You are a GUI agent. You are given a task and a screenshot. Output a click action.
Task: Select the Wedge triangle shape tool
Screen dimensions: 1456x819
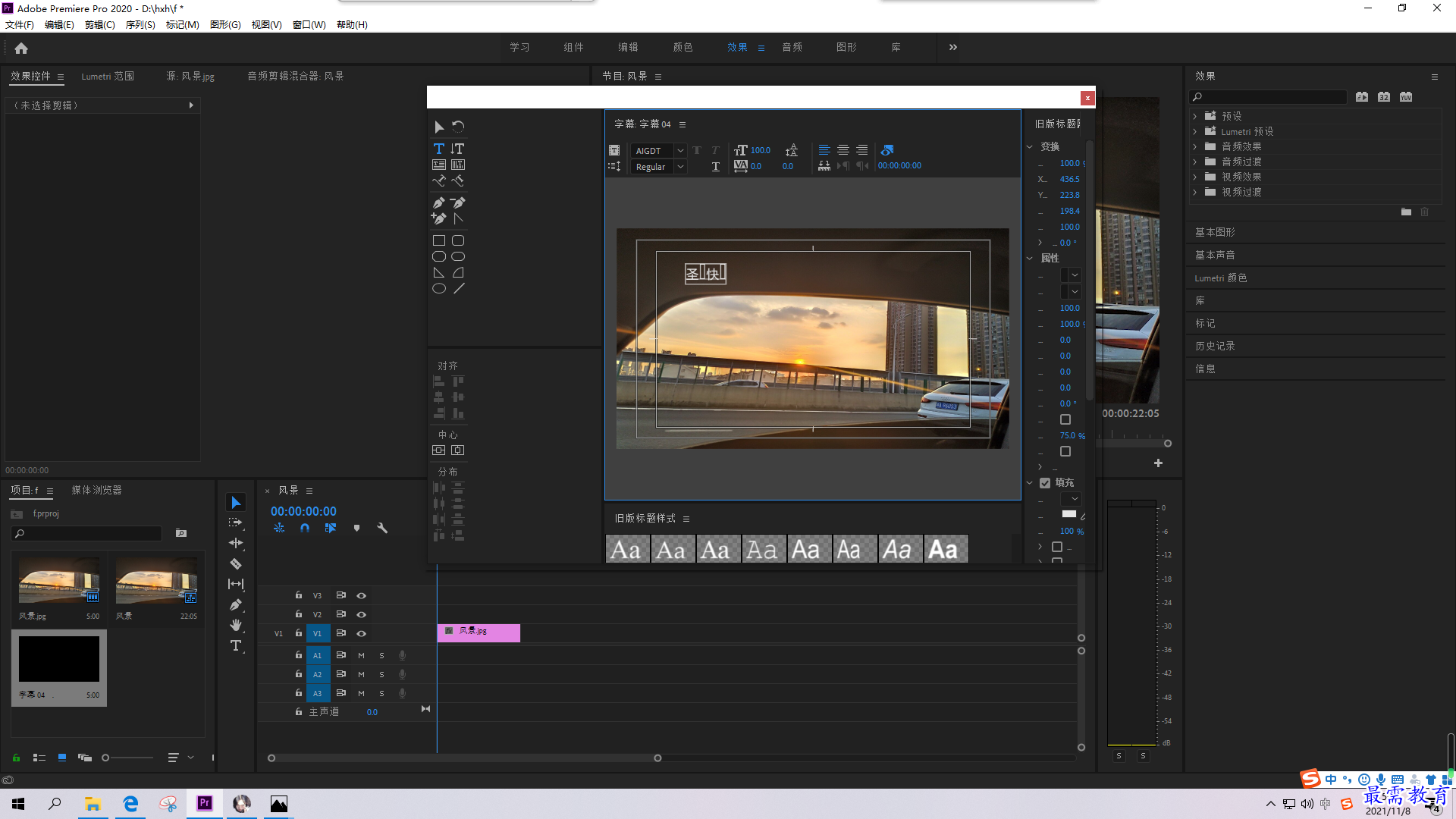[x=439, y=272]
